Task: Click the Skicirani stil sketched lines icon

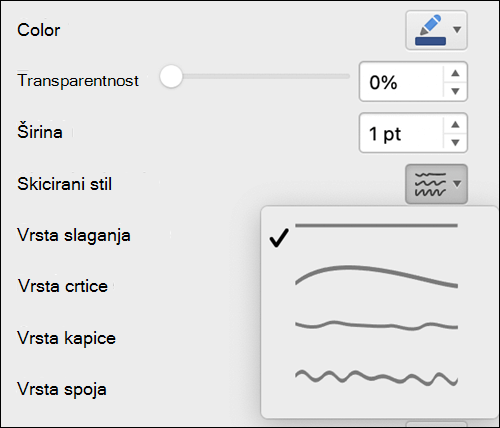Action: tap(430, 184)
